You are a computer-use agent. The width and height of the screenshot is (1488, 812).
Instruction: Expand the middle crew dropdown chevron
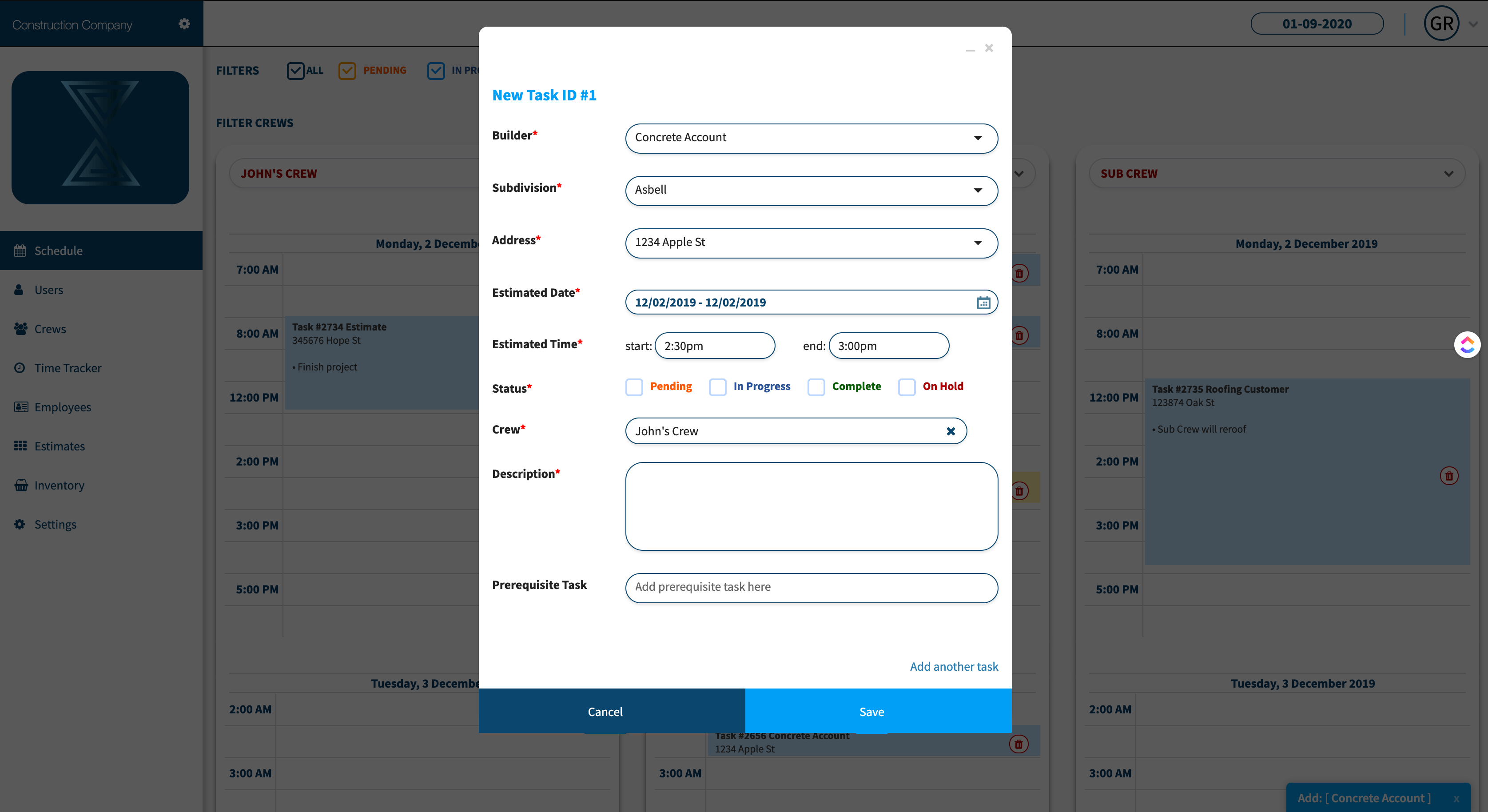coord(1019,173)
